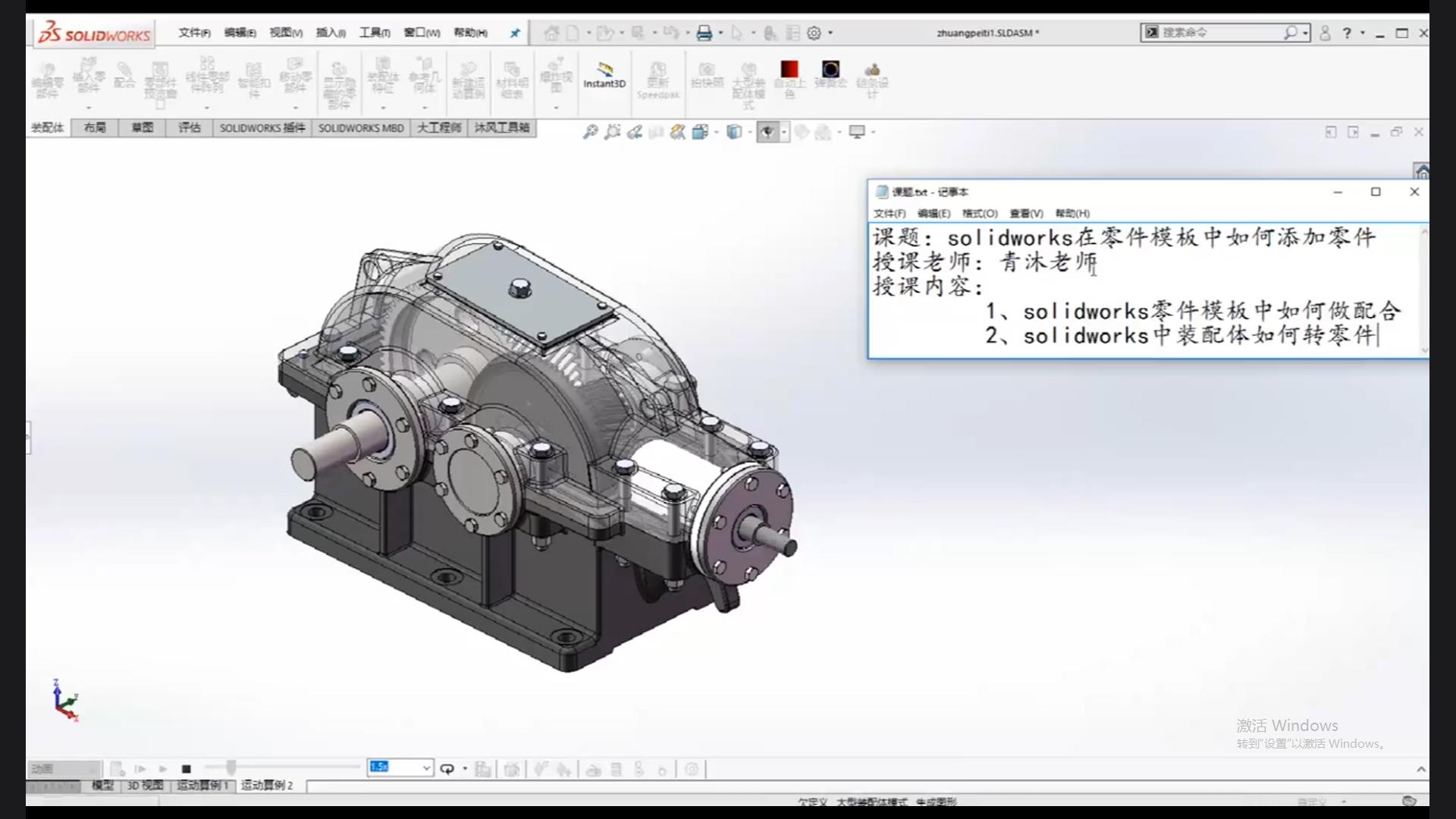
Task: Open the 插入(I) menu in SolidWorks
Action: [x=331, y=33]
